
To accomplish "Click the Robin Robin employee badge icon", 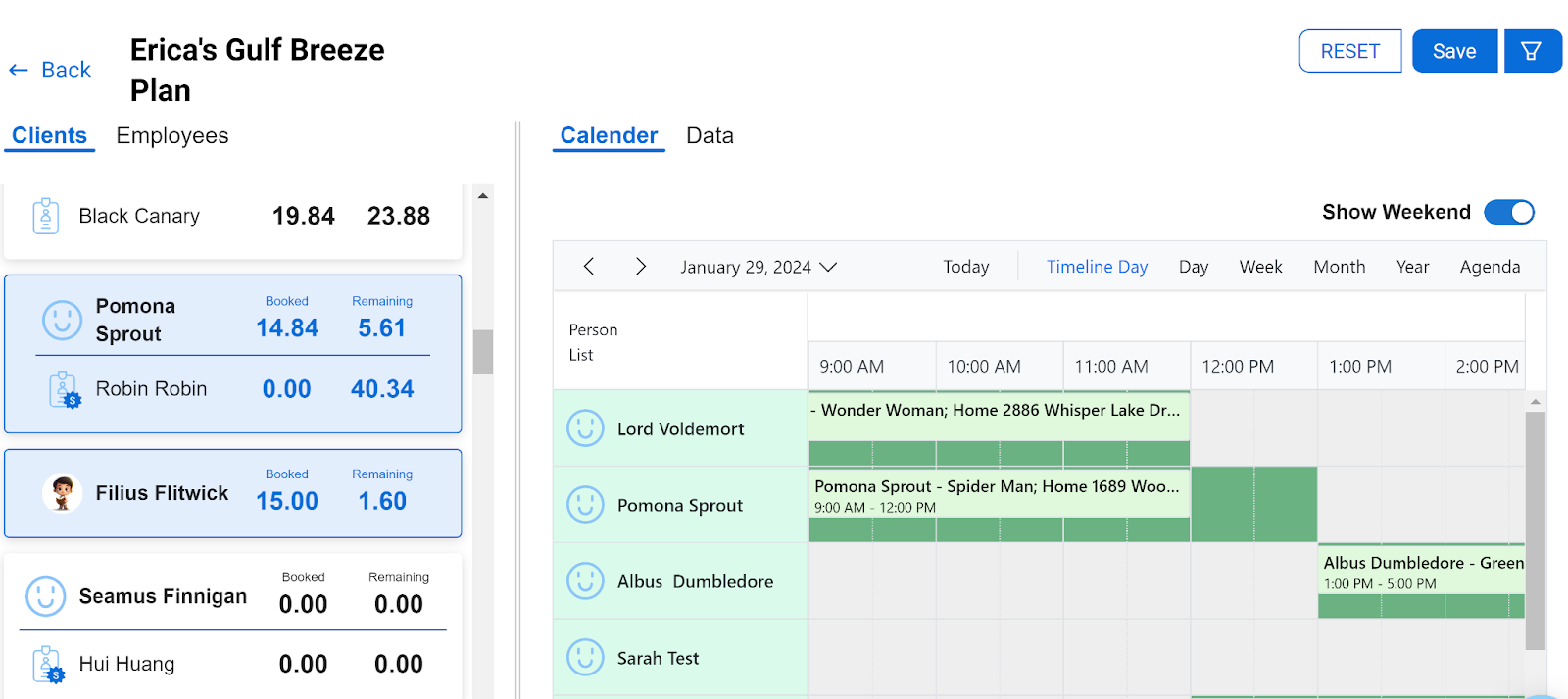I will pos(65,389).
